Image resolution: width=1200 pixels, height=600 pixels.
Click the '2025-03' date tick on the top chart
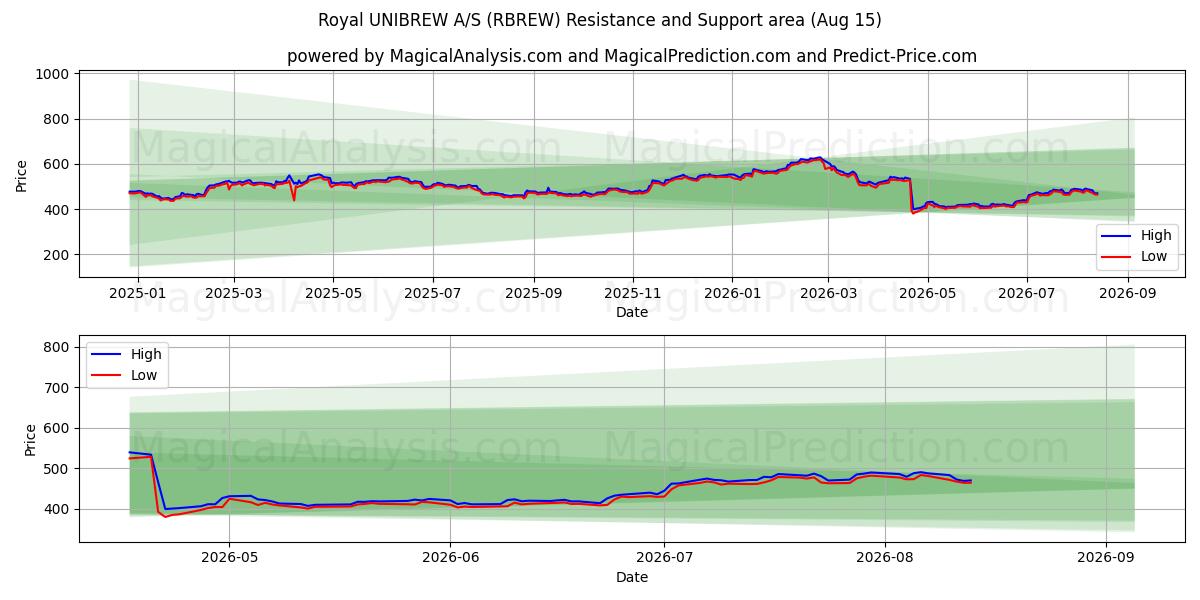234,293
